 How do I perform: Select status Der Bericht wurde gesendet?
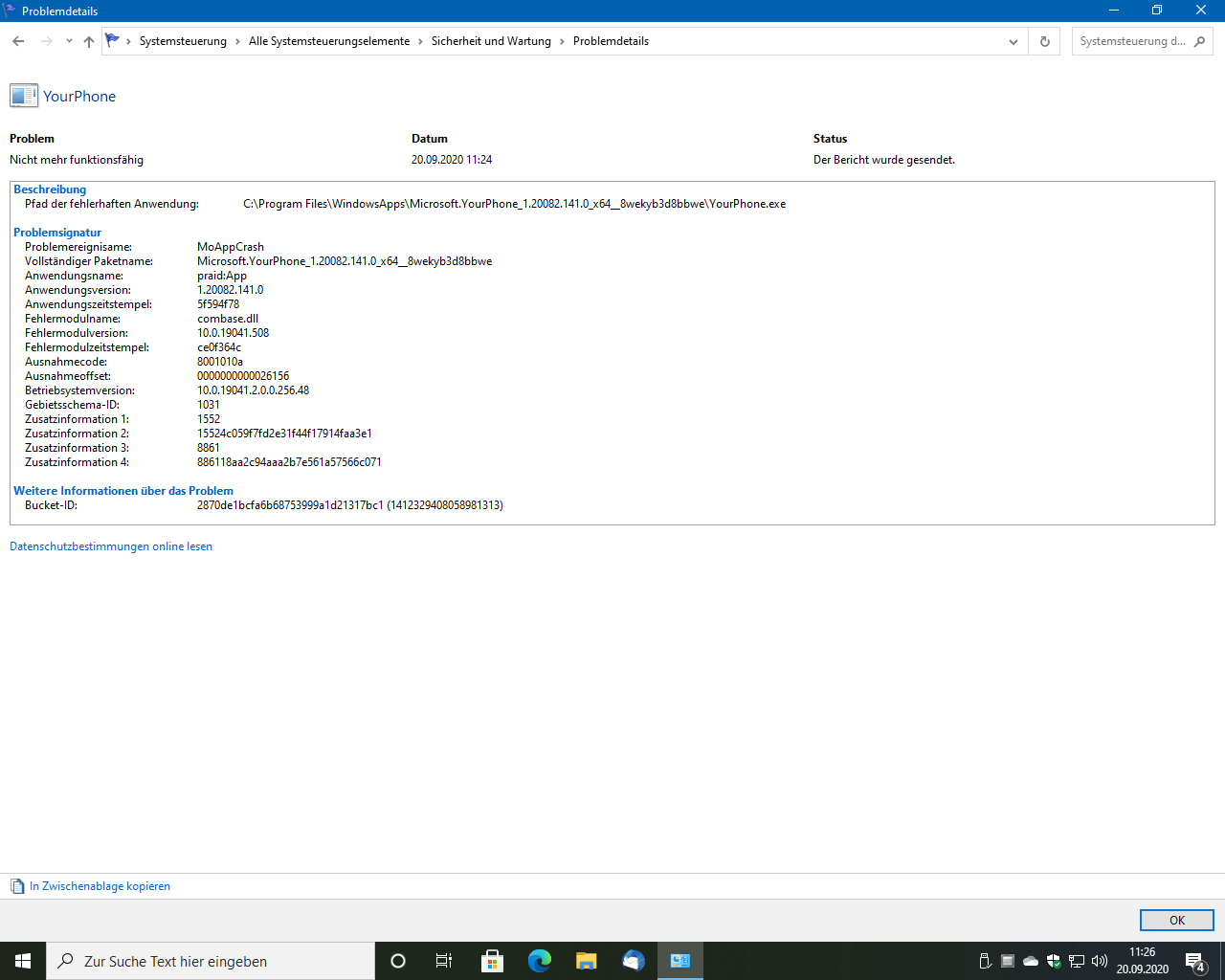click(x=884, y=160)
